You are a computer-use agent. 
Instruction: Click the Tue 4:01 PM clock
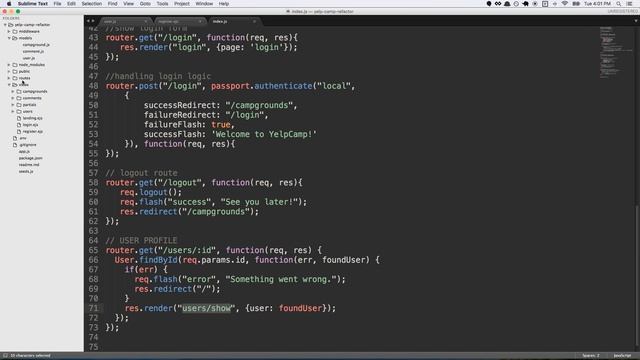pyautogui.click(x=597, y=4)
